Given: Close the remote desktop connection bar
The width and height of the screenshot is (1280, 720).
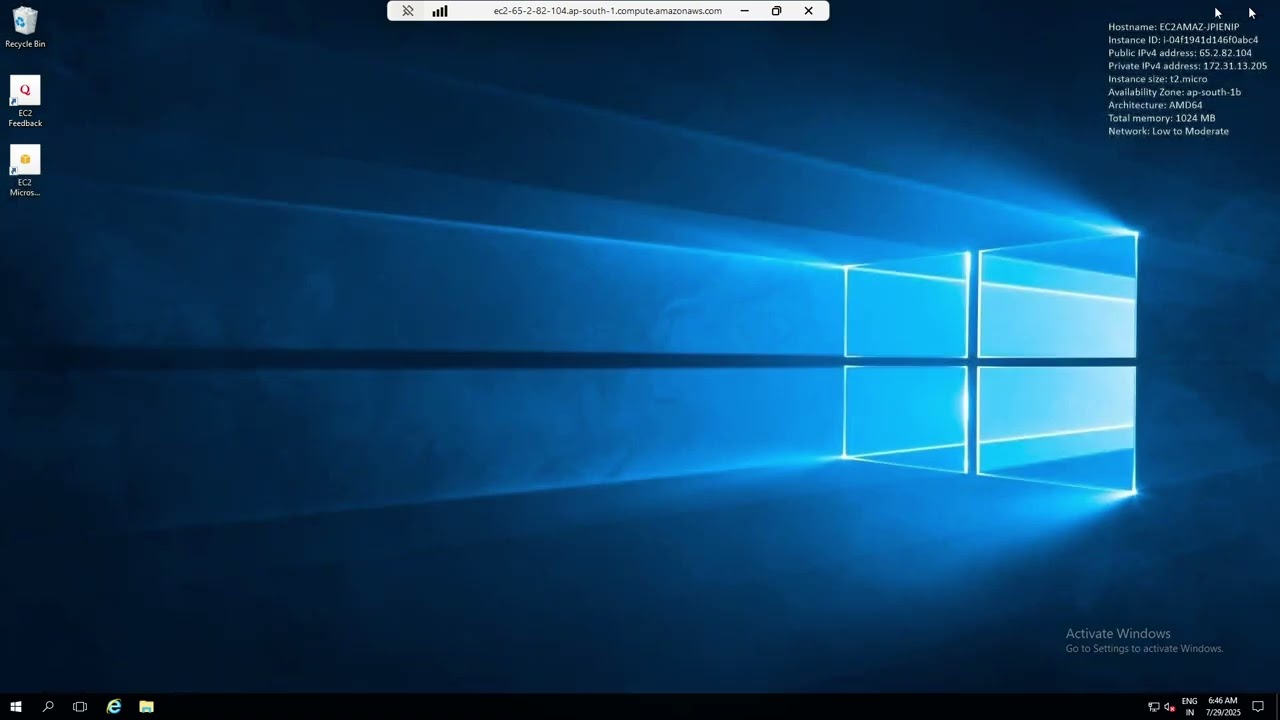Looking at the screenshot, I should tap(808, 11).
